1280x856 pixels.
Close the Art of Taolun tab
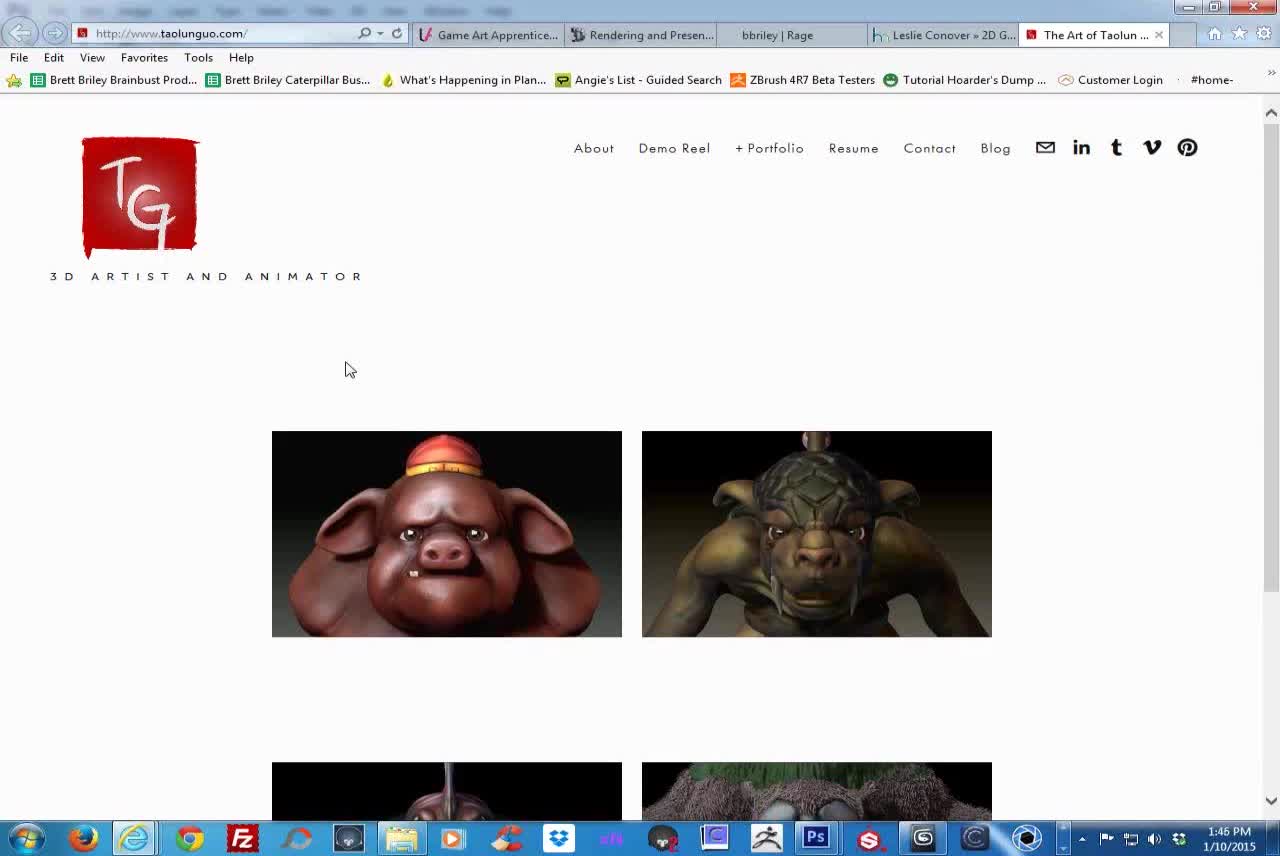(x=1159, y=35)
